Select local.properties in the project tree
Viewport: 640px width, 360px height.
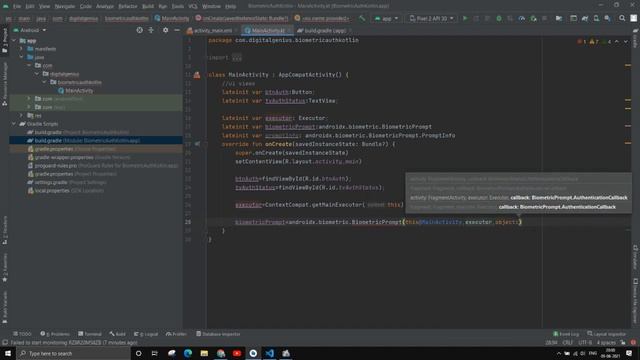[65, 191]
